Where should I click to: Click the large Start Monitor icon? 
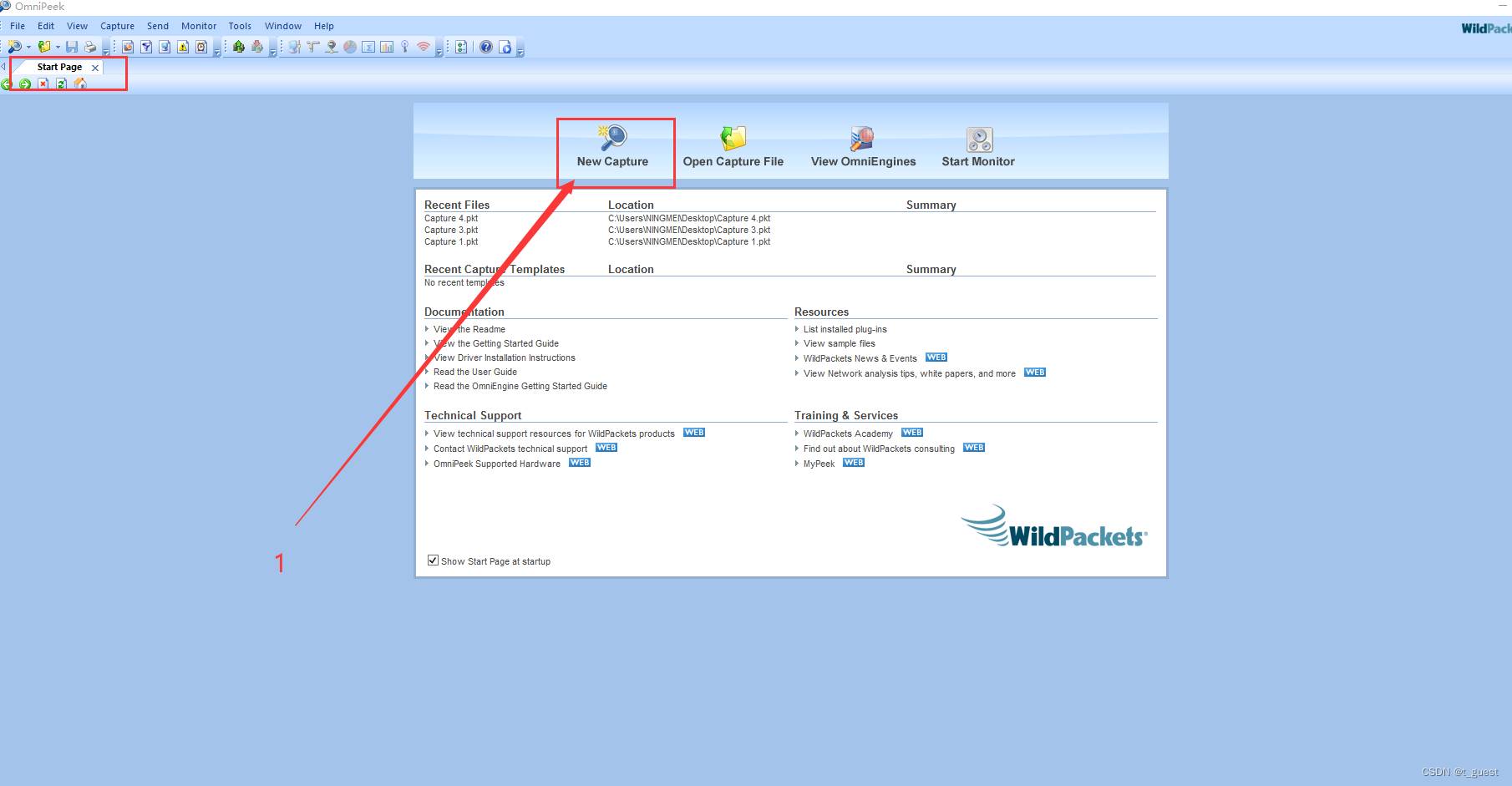click(979, 139)
